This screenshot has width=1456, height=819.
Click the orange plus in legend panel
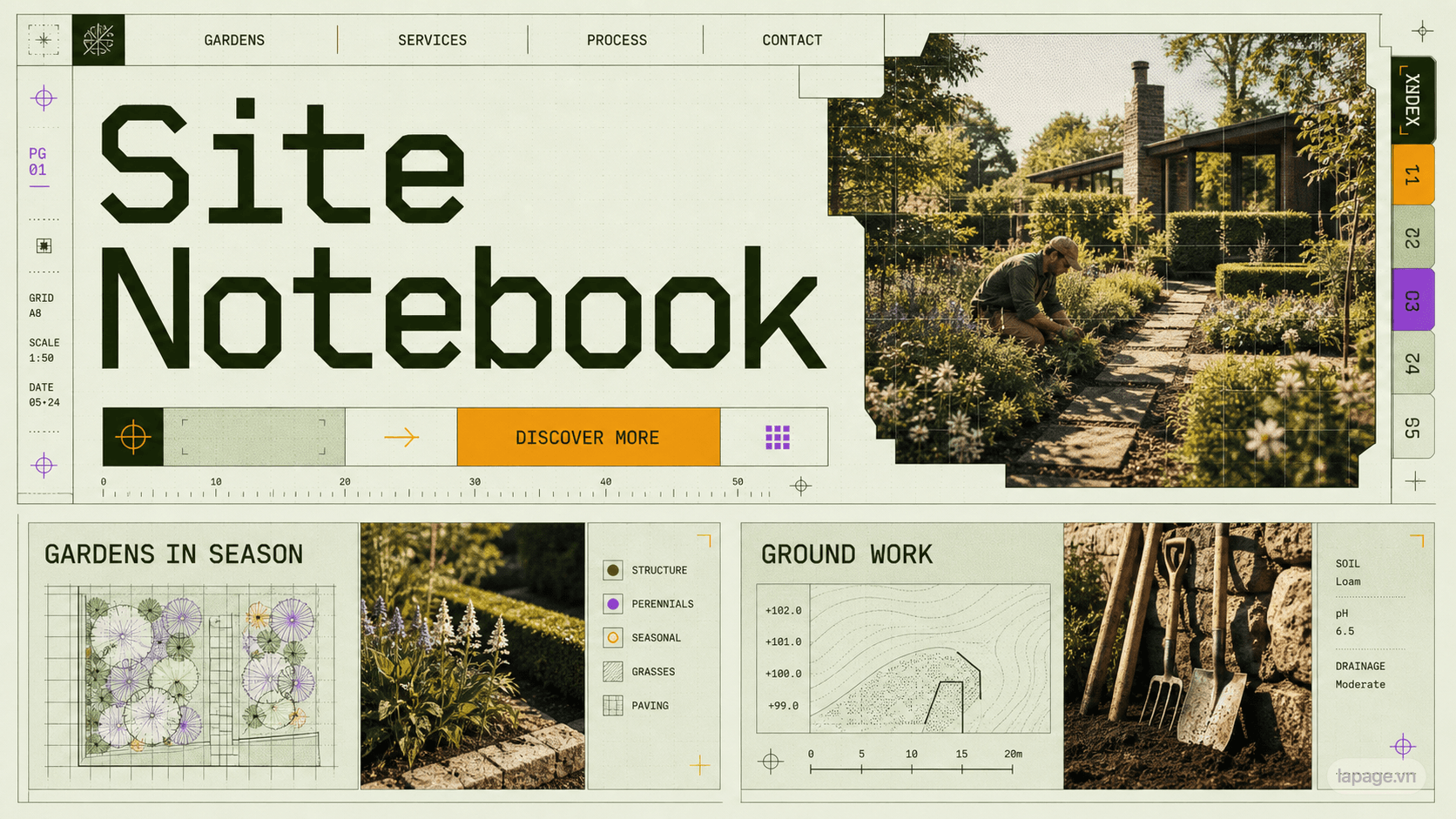pos(699,765)
